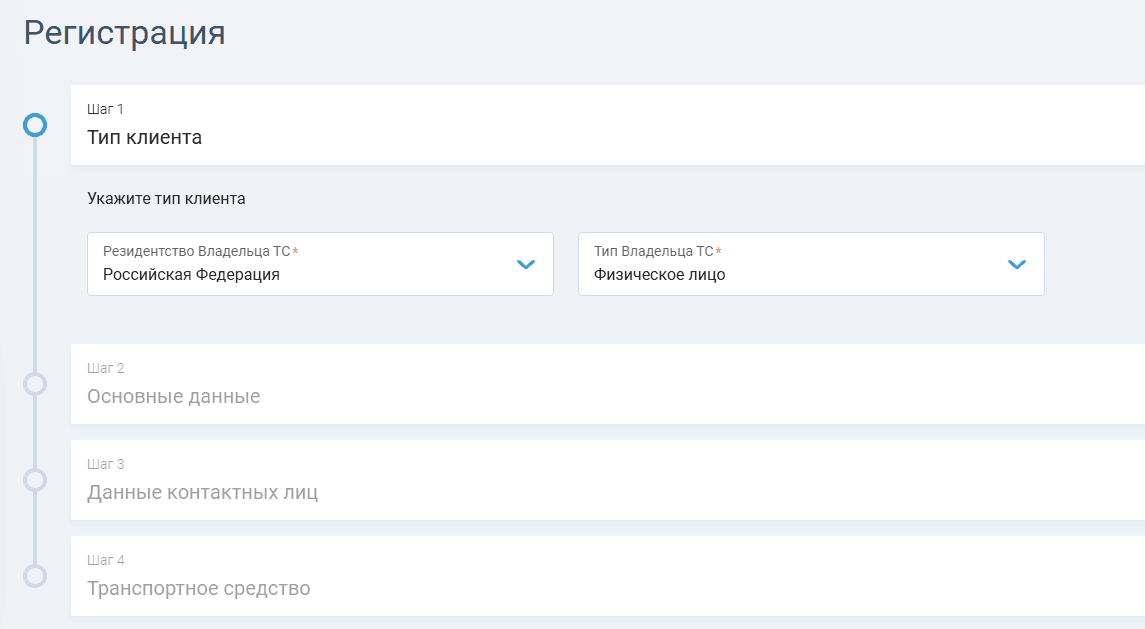Click the Step 3 circle marker
Viewport: 1145px width, 629px height.
[35, 480]
